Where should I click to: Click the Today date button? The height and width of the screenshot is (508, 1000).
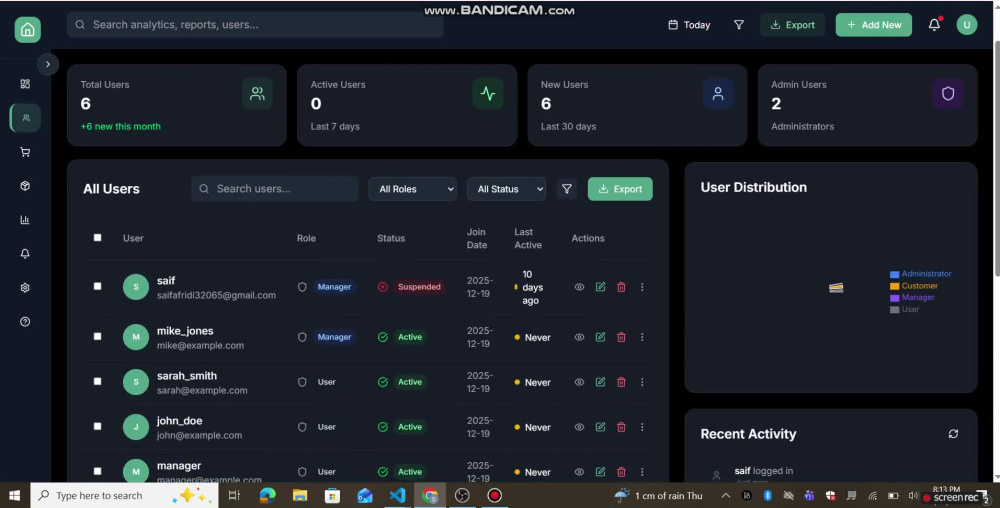point(689,25)
